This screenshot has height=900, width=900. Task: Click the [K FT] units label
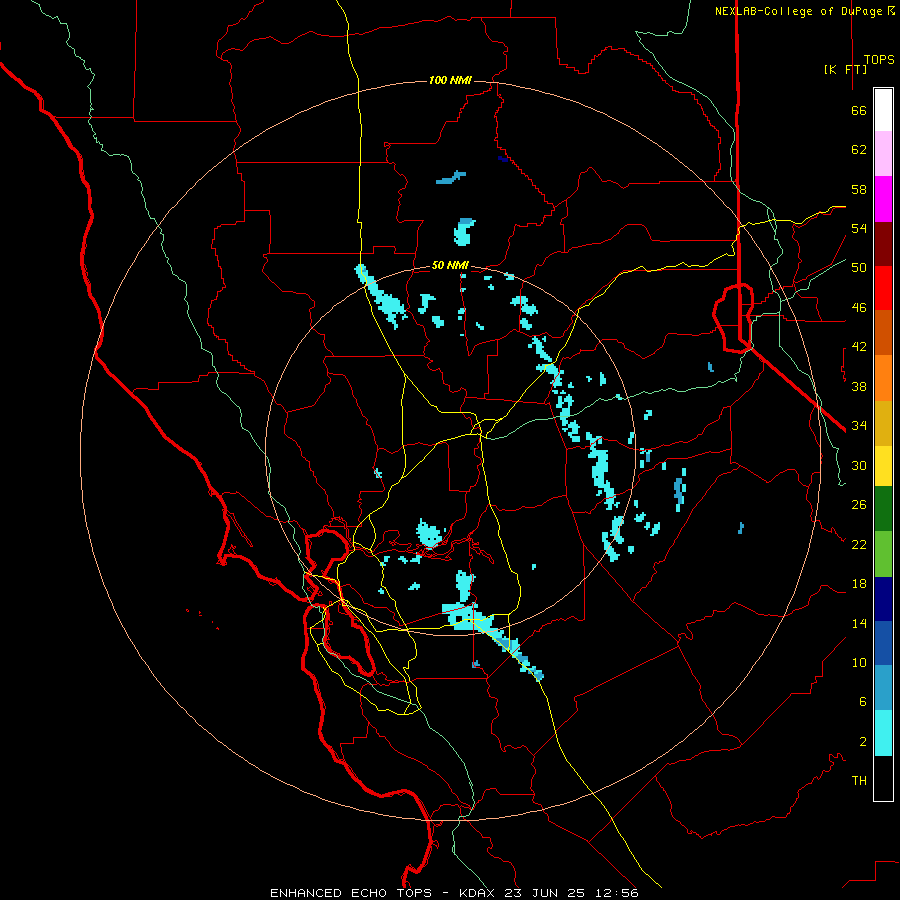845,69
